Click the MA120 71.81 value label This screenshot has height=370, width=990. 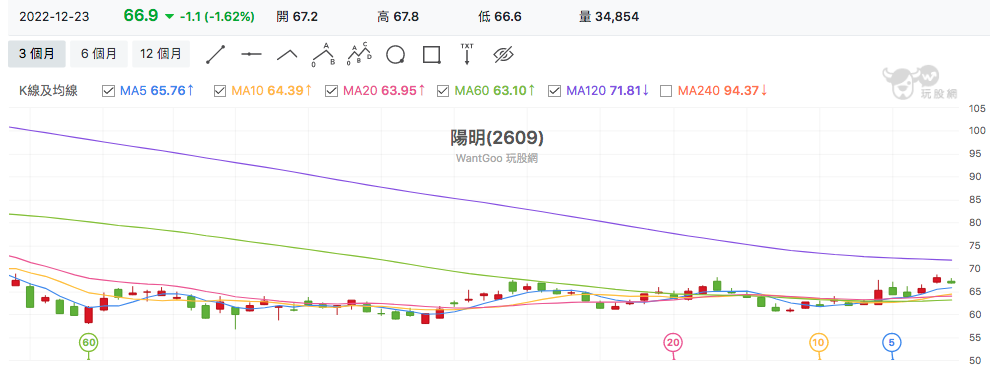[608, 91]
